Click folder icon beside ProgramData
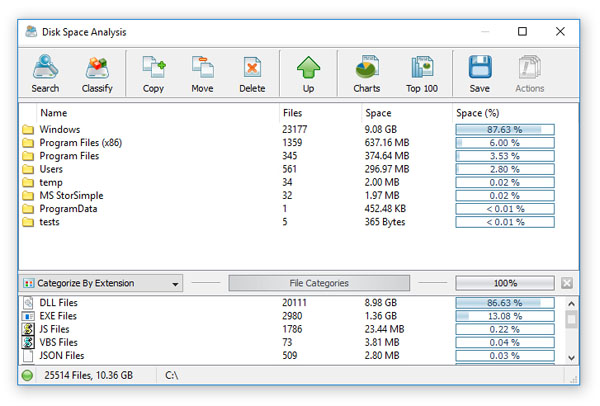The height and width of the screenshot is (406, 600). coord(28,209)
